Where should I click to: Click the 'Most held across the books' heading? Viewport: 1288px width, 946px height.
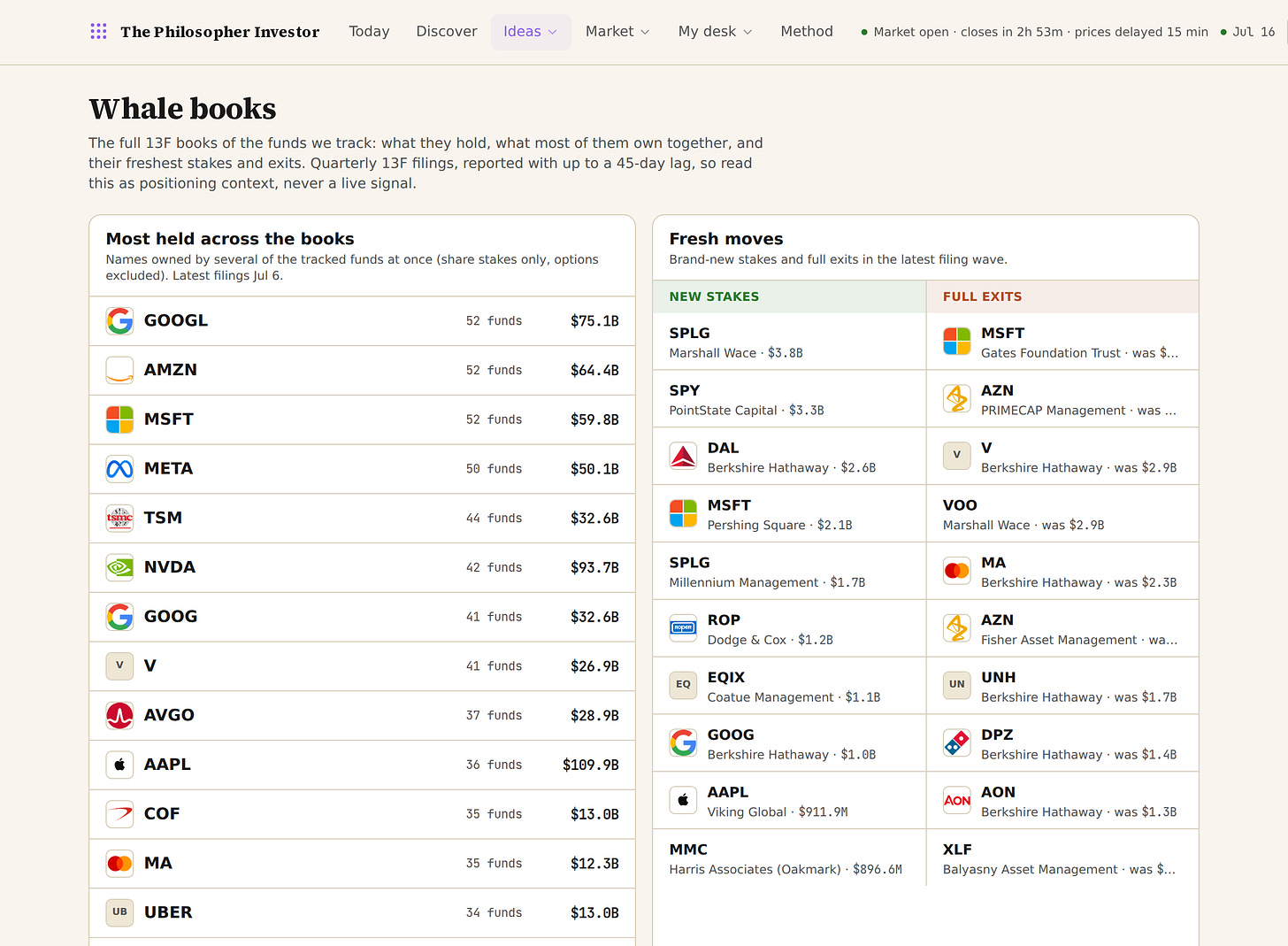(230, 239)
